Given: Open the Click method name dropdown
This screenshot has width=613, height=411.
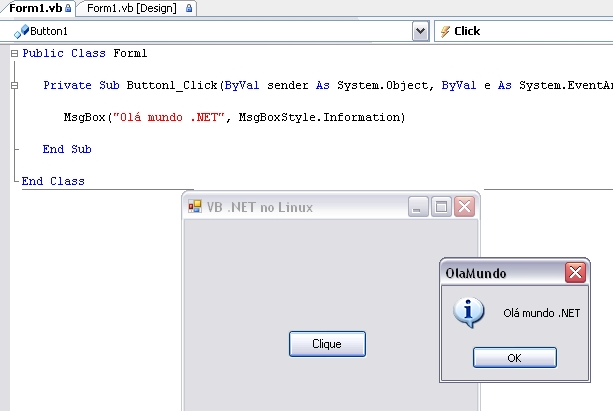Looking at the screenshot, I should click(x=523, y=31).
